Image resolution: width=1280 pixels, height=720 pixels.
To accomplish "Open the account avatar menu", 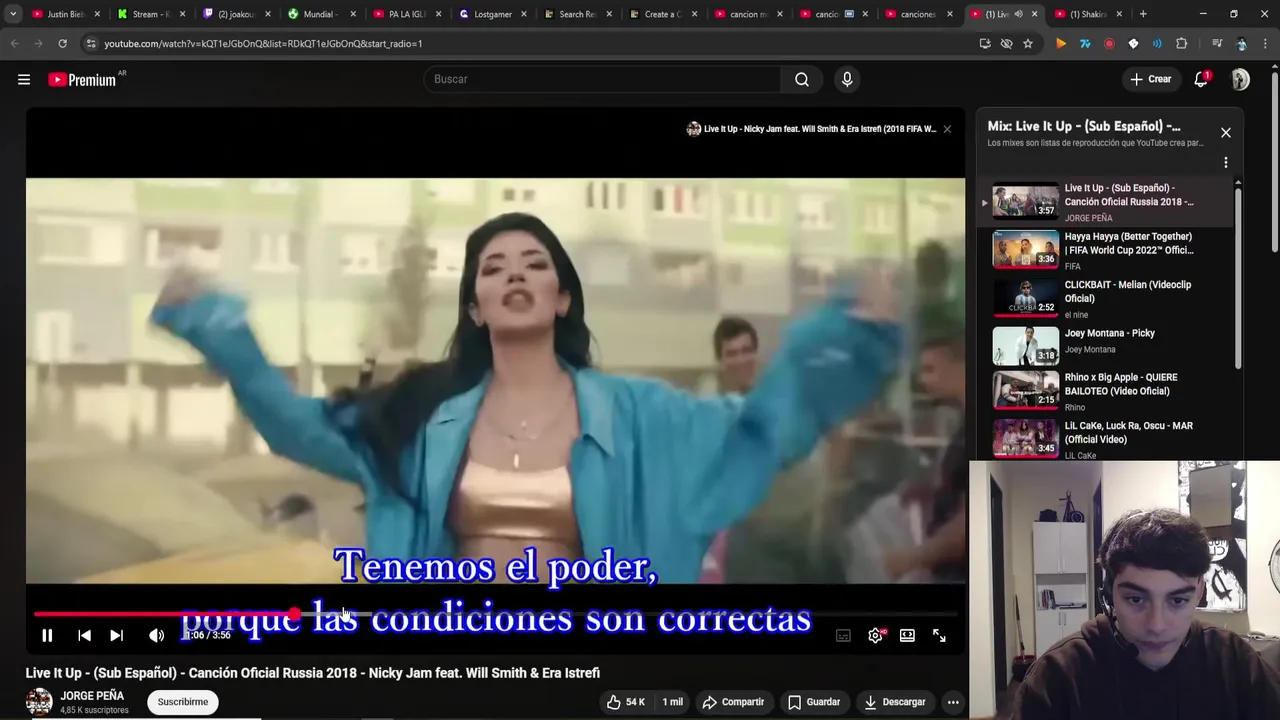I will tap(1240, 79).
